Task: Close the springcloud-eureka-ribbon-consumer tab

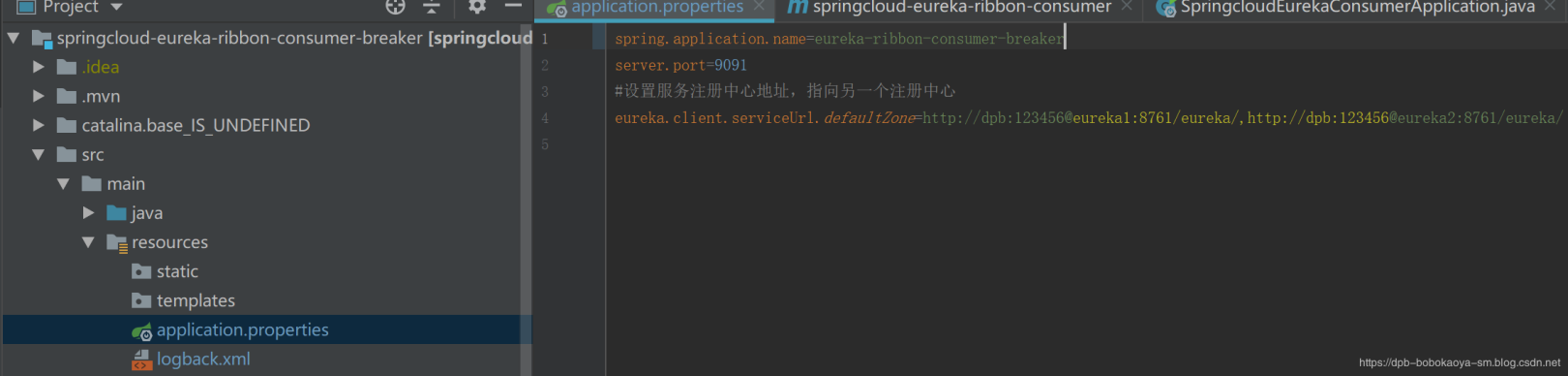Action: tap(1127, 7)
